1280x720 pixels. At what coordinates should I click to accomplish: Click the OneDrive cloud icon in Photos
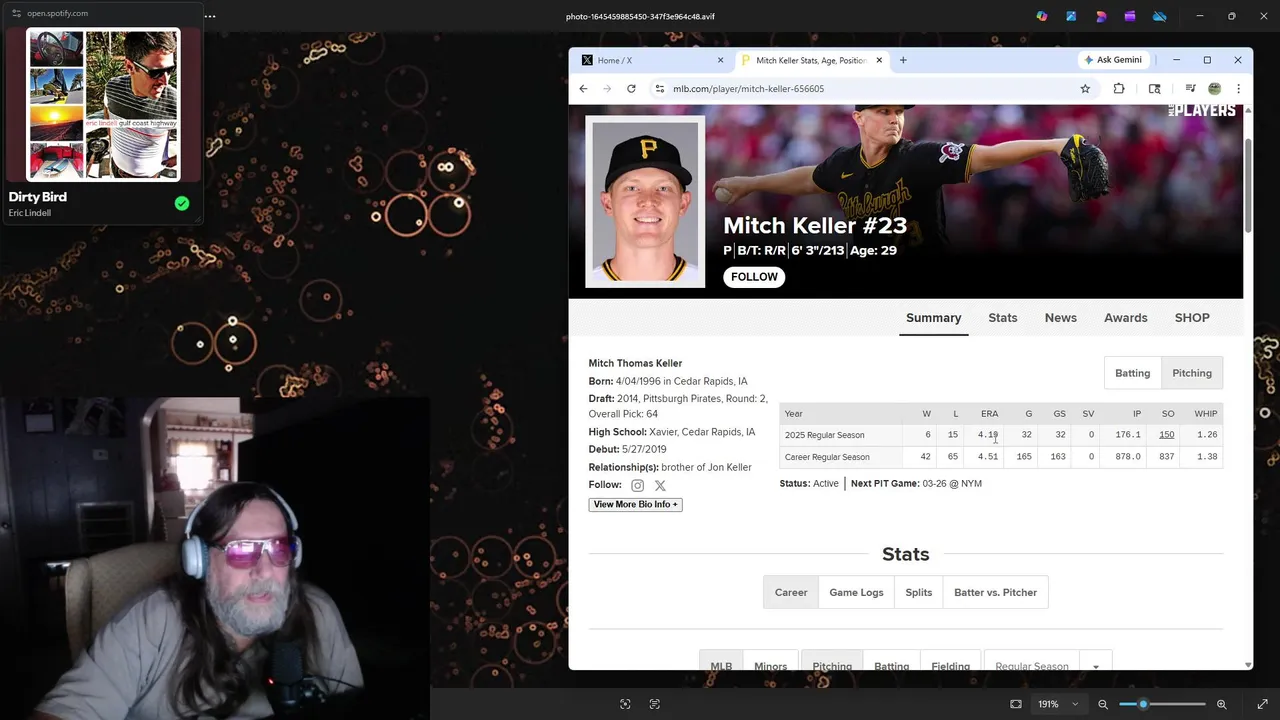1160,16
